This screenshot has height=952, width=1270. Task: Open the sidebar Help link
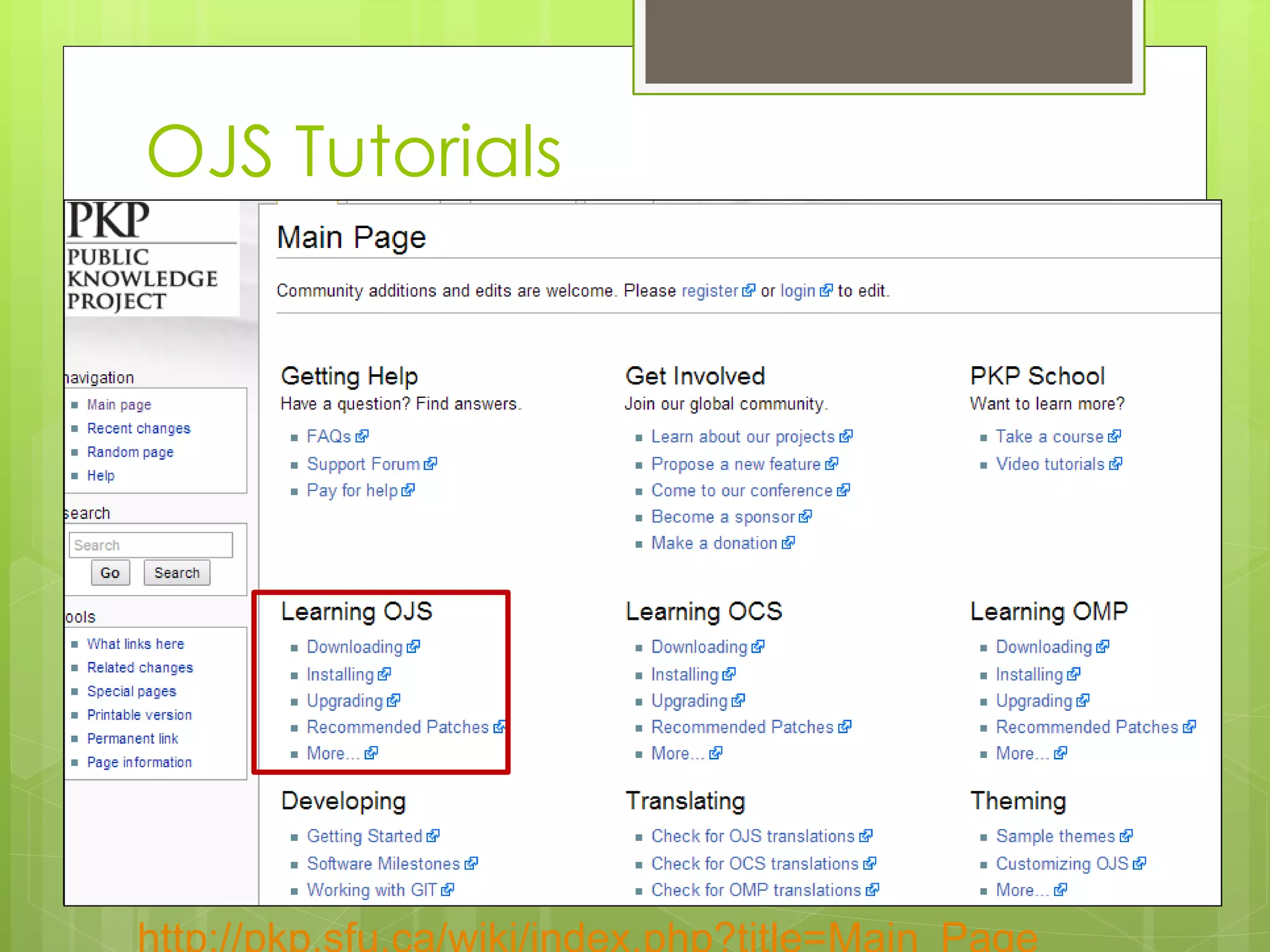[101, 475]
